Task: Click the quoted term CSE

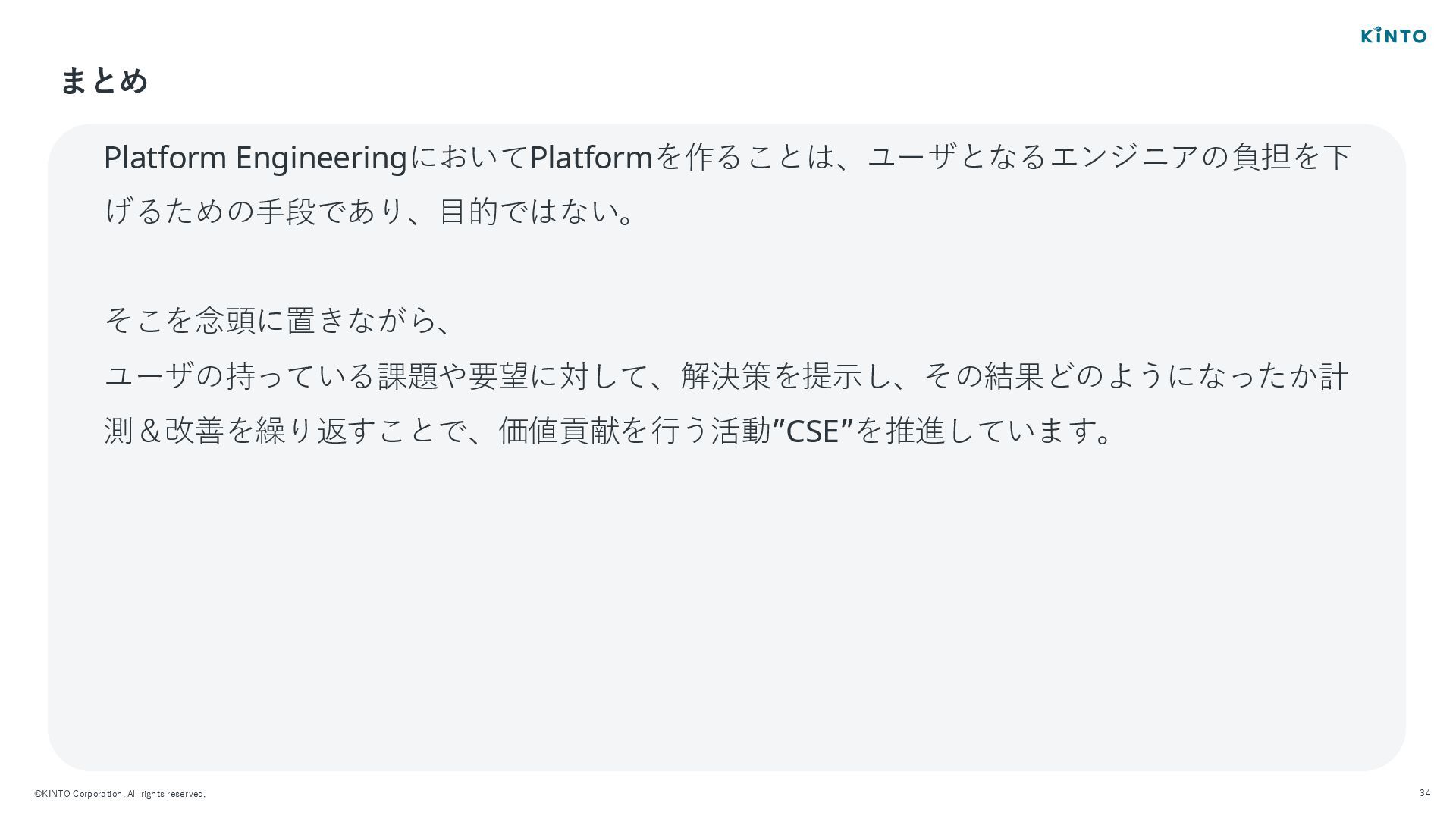Action: [812, 431]
